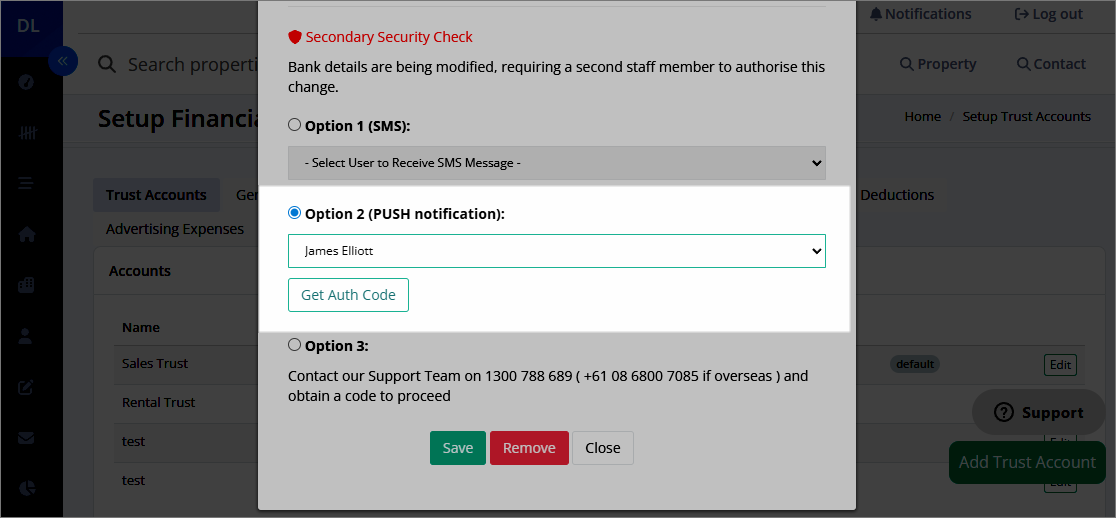
Task: Select Option 3 radio button
Action: tap(295, 345)
